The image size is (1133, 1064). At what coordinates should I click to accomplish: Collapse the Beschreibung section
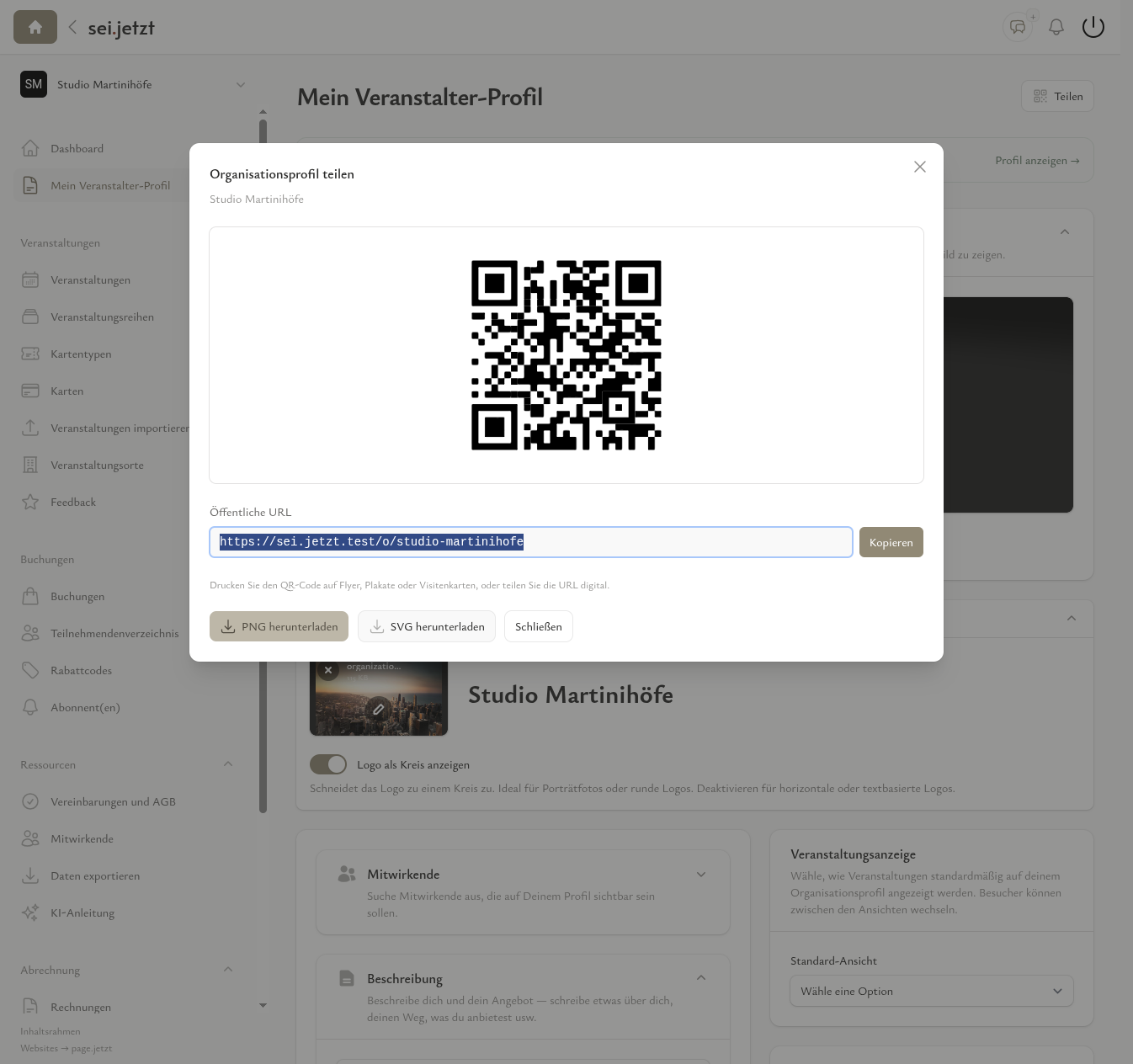pos(701,978)
